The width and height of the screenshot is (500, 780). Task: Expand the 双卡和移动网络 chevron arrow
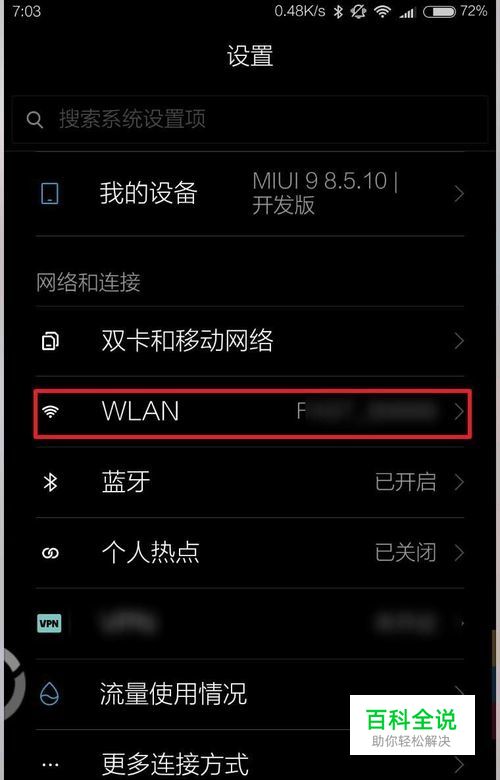point(459,341)
